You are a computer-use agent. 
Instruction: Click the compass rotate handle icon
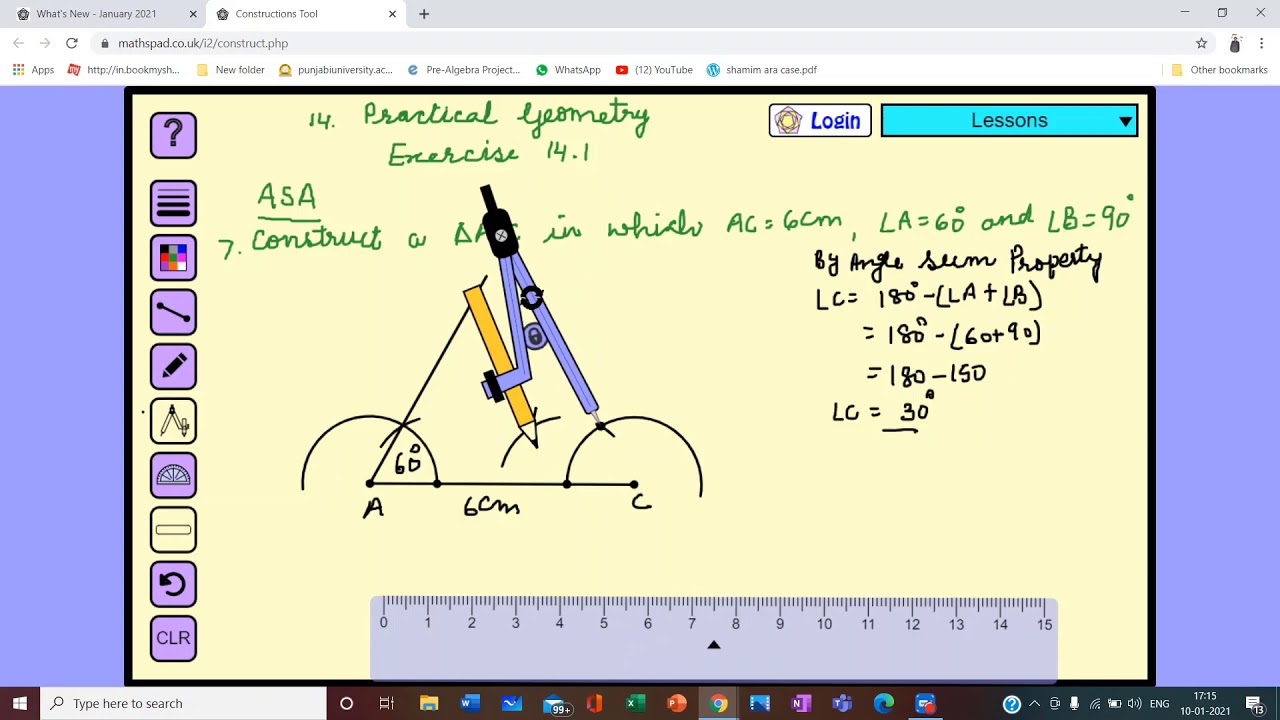pos(531,297)
